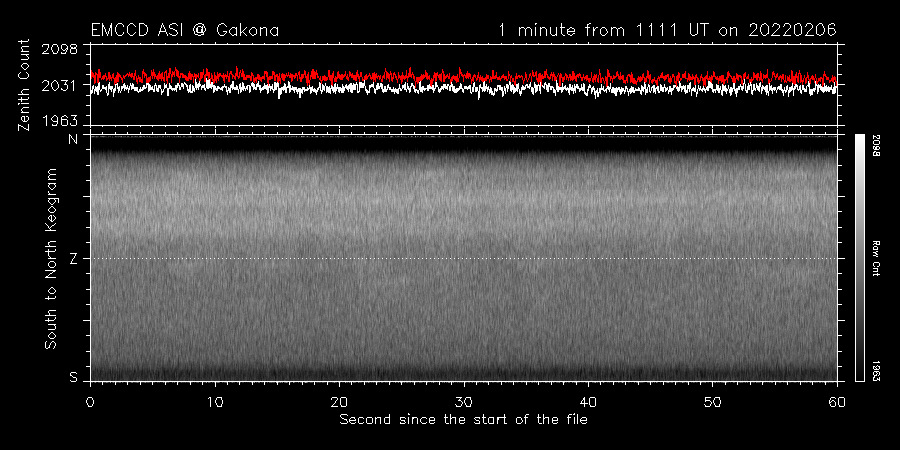Click the "Second since the start of the file" label
Screen dimensions: 900x450
point(463,420)
